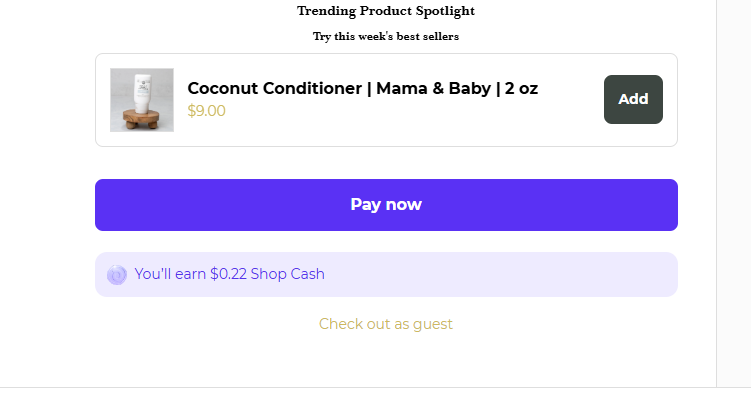This screenshot has height=407, width=751.
Task: Add Coconut Conditioner to the order
Action: click(633, 99)
